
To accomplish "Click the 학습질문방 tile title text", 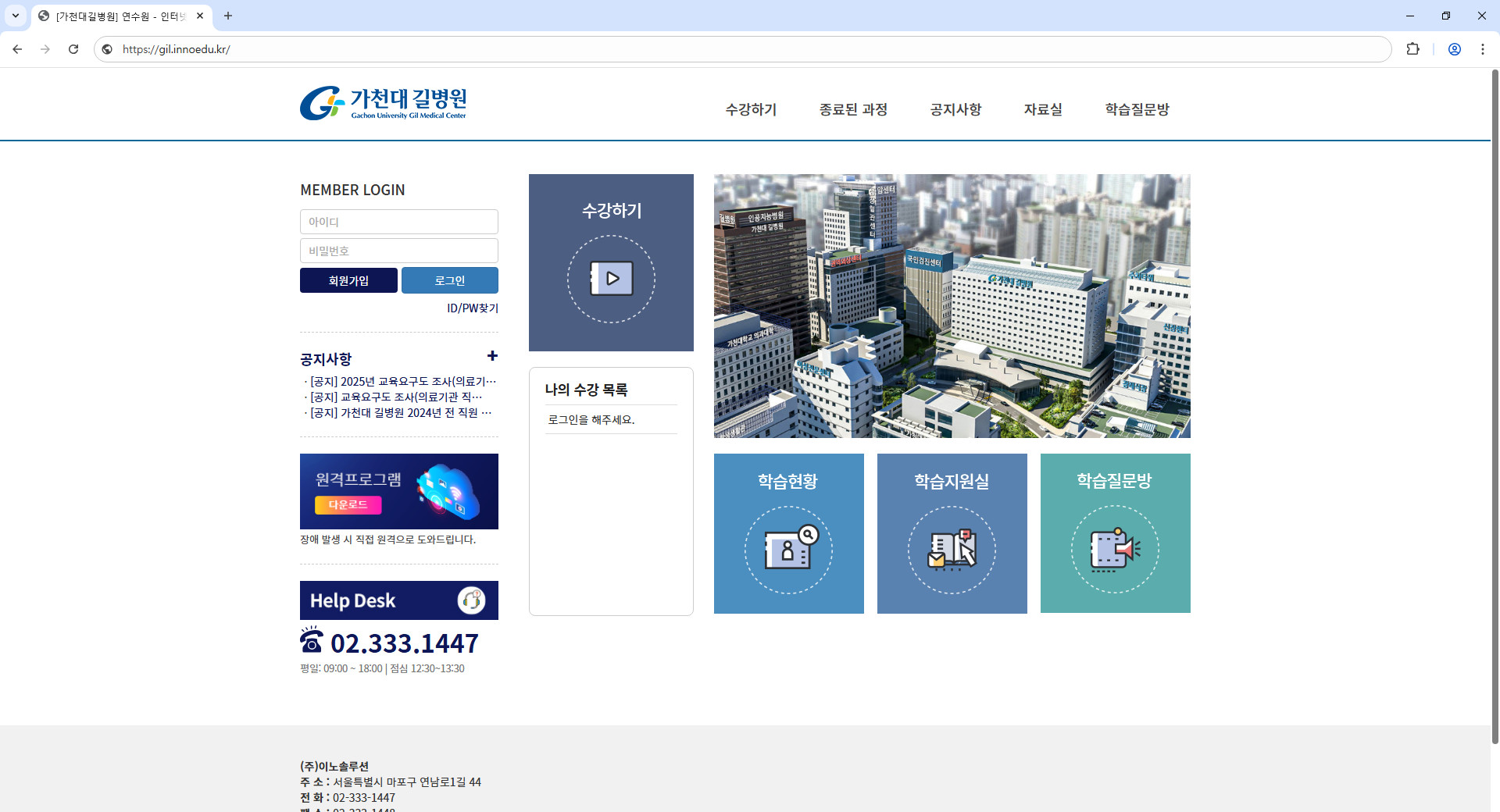I will [1115, 481].
